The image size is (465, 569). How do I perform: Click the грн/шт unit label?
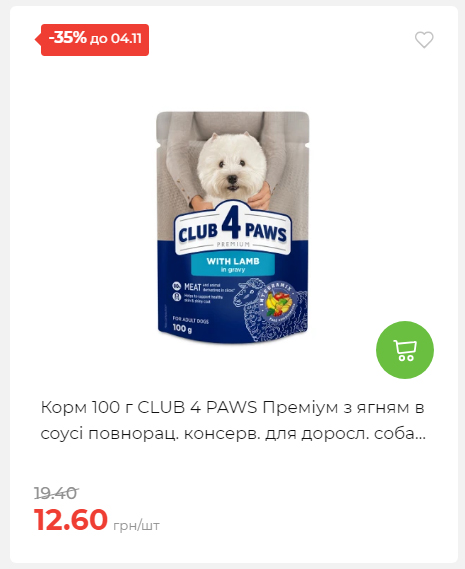click(x=136, y=525)
